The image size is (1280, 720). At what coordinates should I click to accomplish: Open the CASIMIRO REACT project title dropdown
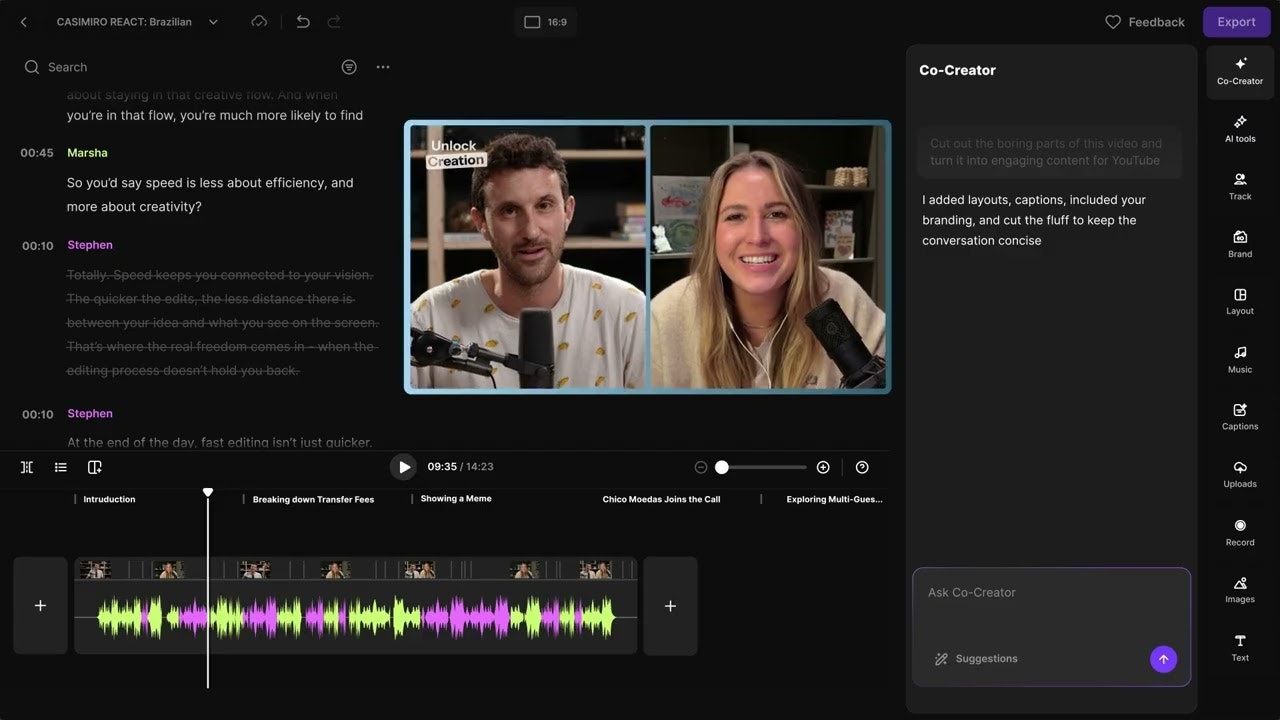(x=213, y=21)
